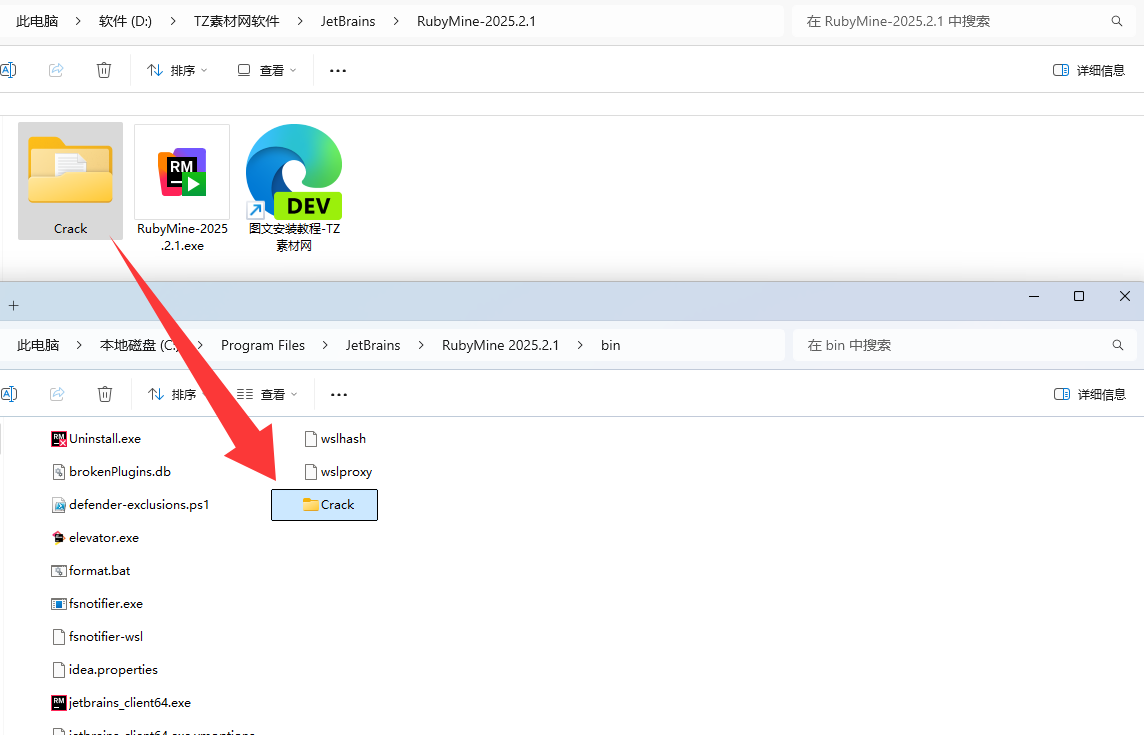This screenshot has width=1144, height=735.
Task: Click the delete icon in the bin window toolbar
Action: (105, 394)
